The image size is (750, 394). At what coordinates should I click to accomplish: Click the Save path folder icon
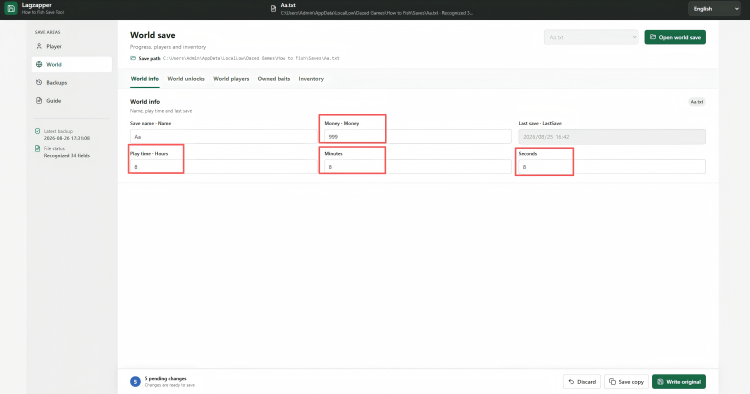pos(133,58)
